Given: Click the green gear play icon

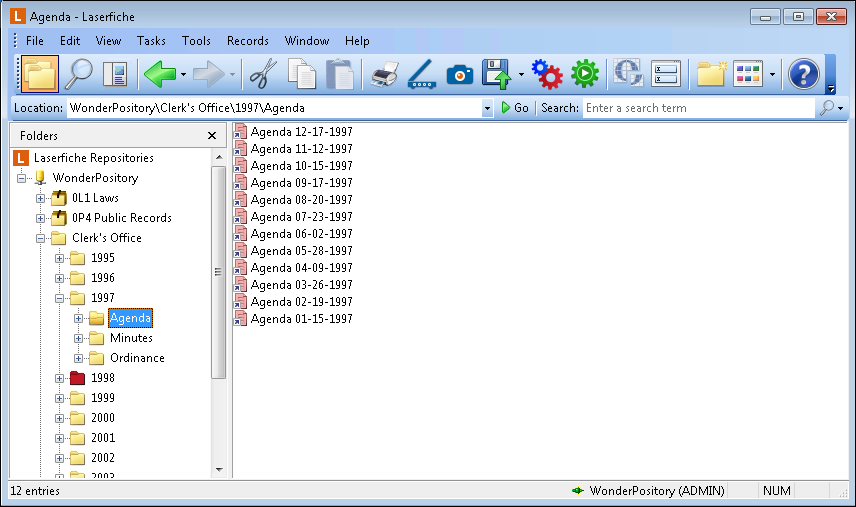Looking at the screenshot, I should coord(585,74).
